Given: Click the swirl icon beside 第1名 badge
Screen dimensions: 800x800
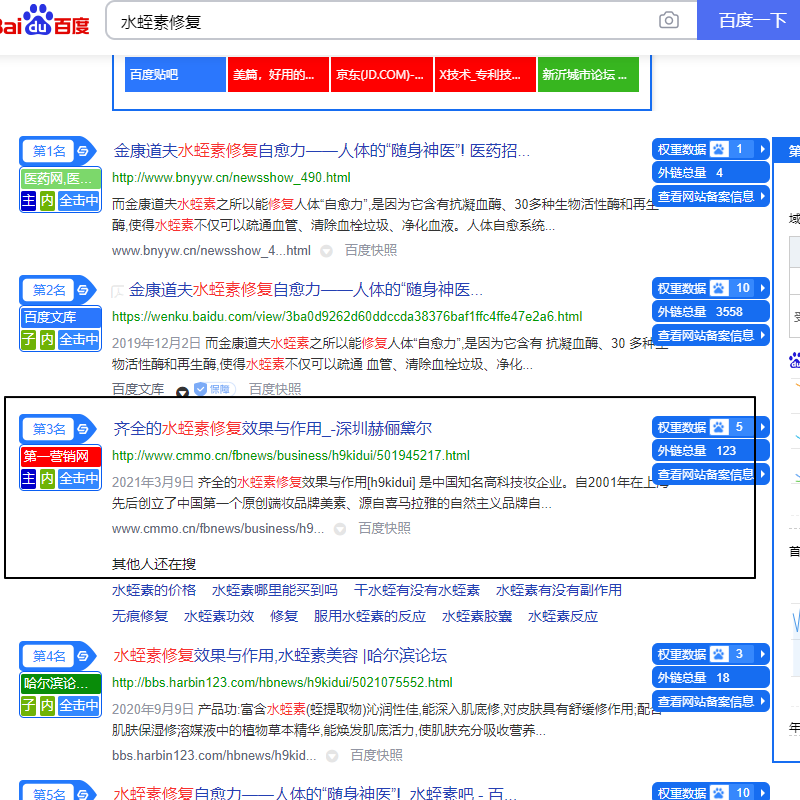Looking at the screenshot, I should click(83, 151).
